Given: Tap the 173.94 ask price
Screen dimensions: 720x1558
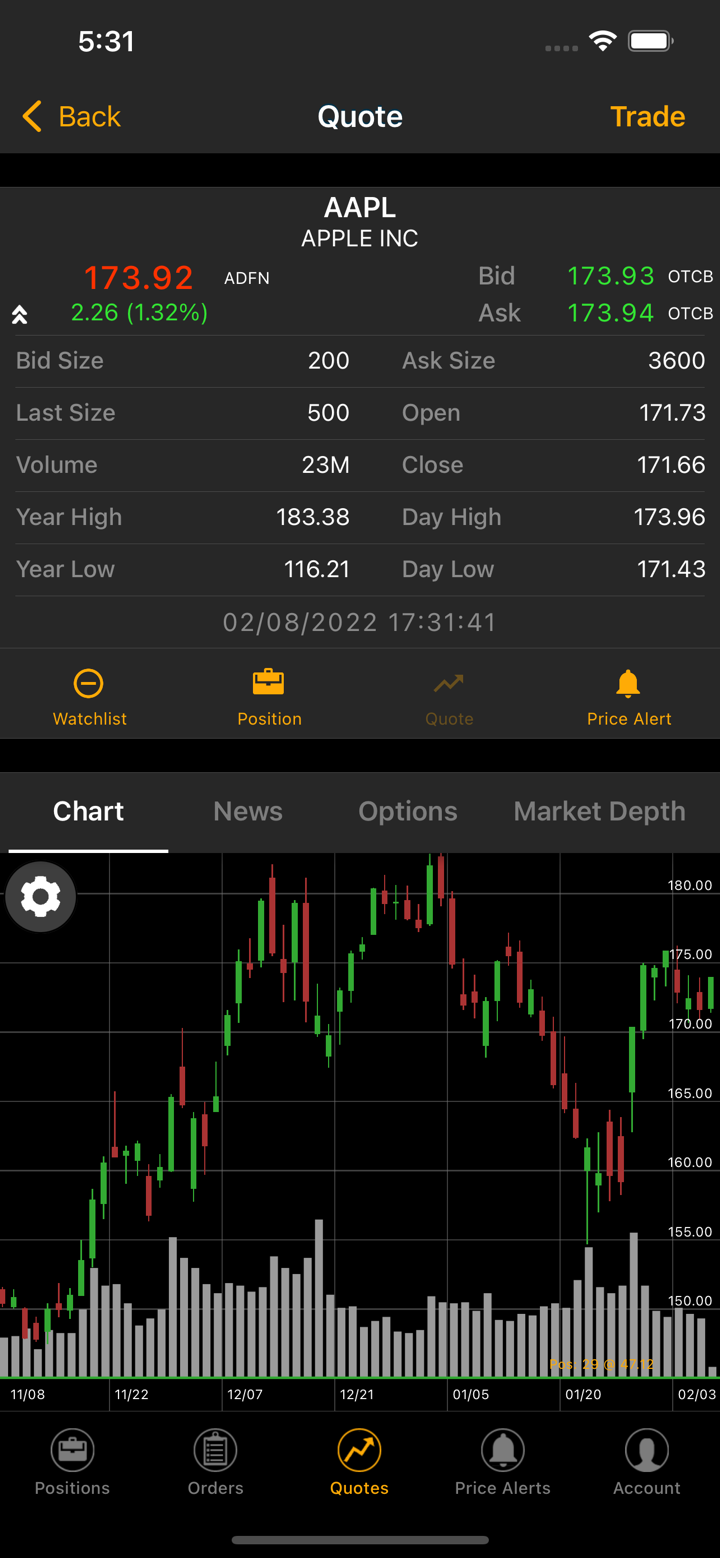Looking at the screenshot, I should (610, 313).
